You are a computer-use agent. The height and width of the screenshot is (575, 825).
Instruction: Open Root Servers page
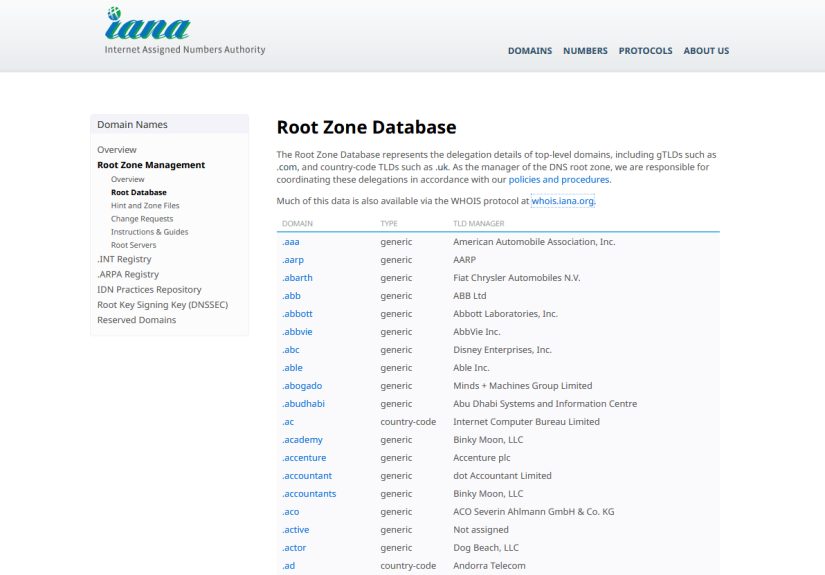click(134, 245)
